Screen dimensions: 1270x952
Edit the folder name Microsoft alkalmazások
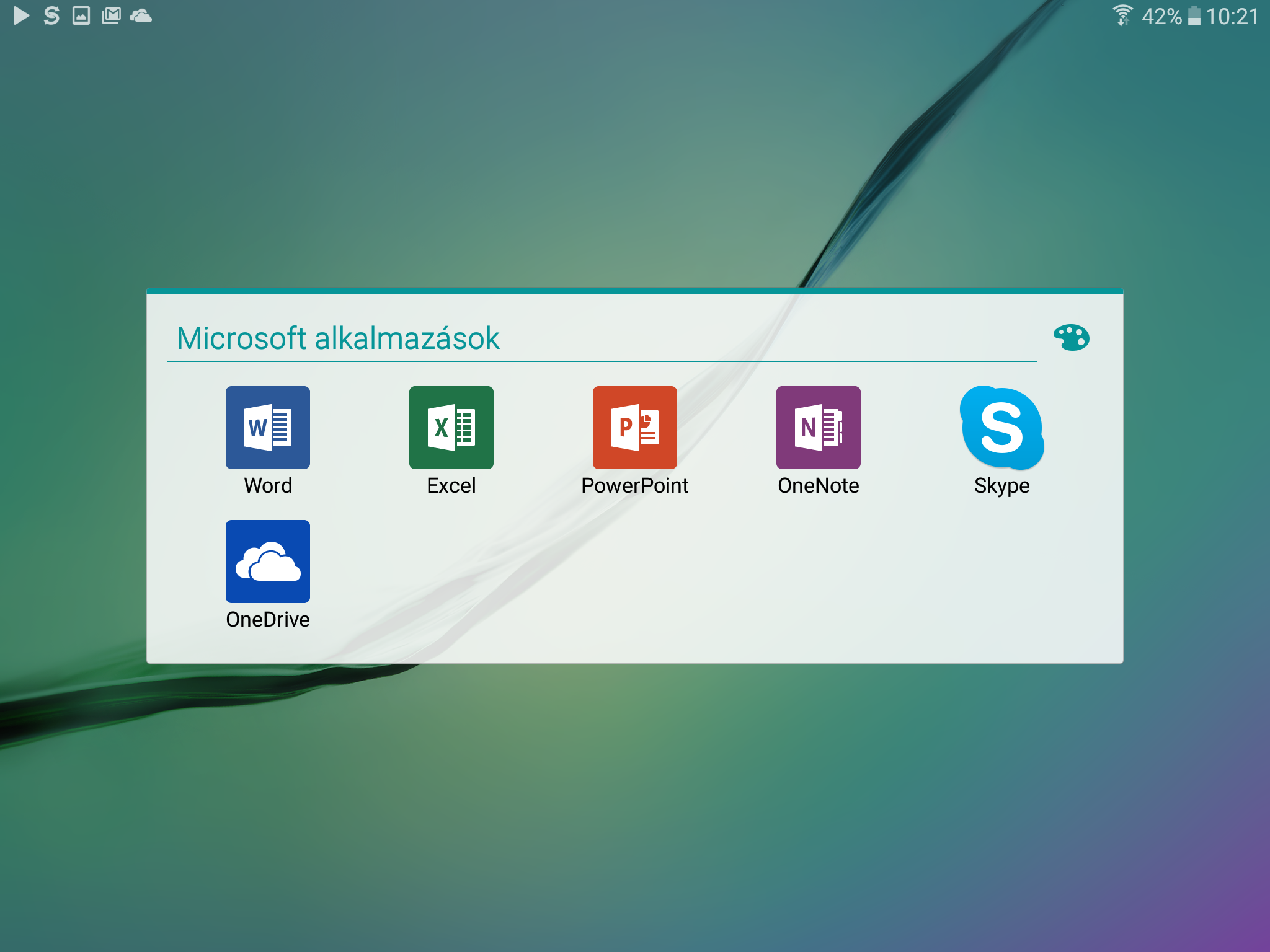pos(339,338)
